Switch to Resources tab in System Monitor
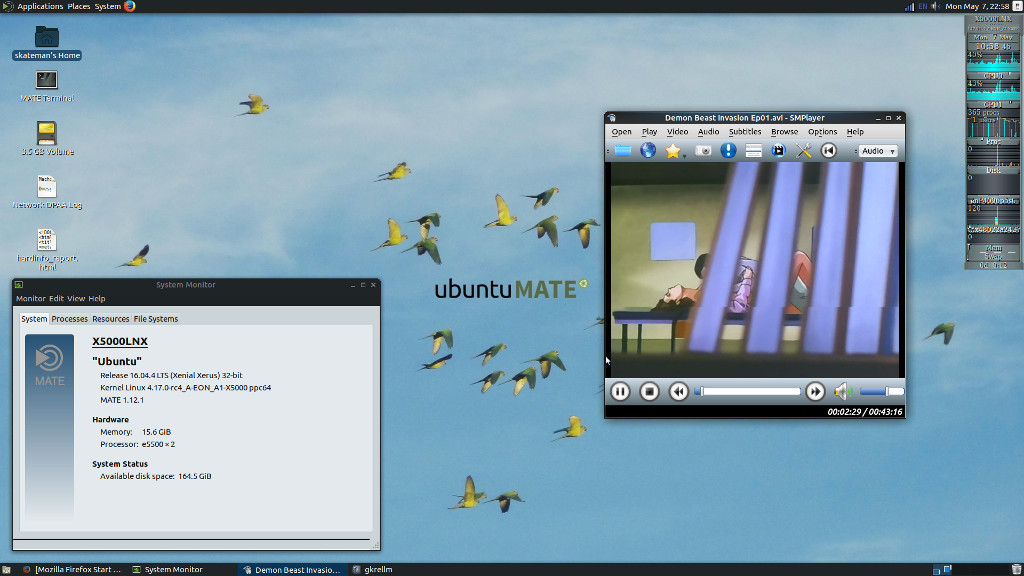Viewport: 1024px width, 576px height. pos(110,319)
